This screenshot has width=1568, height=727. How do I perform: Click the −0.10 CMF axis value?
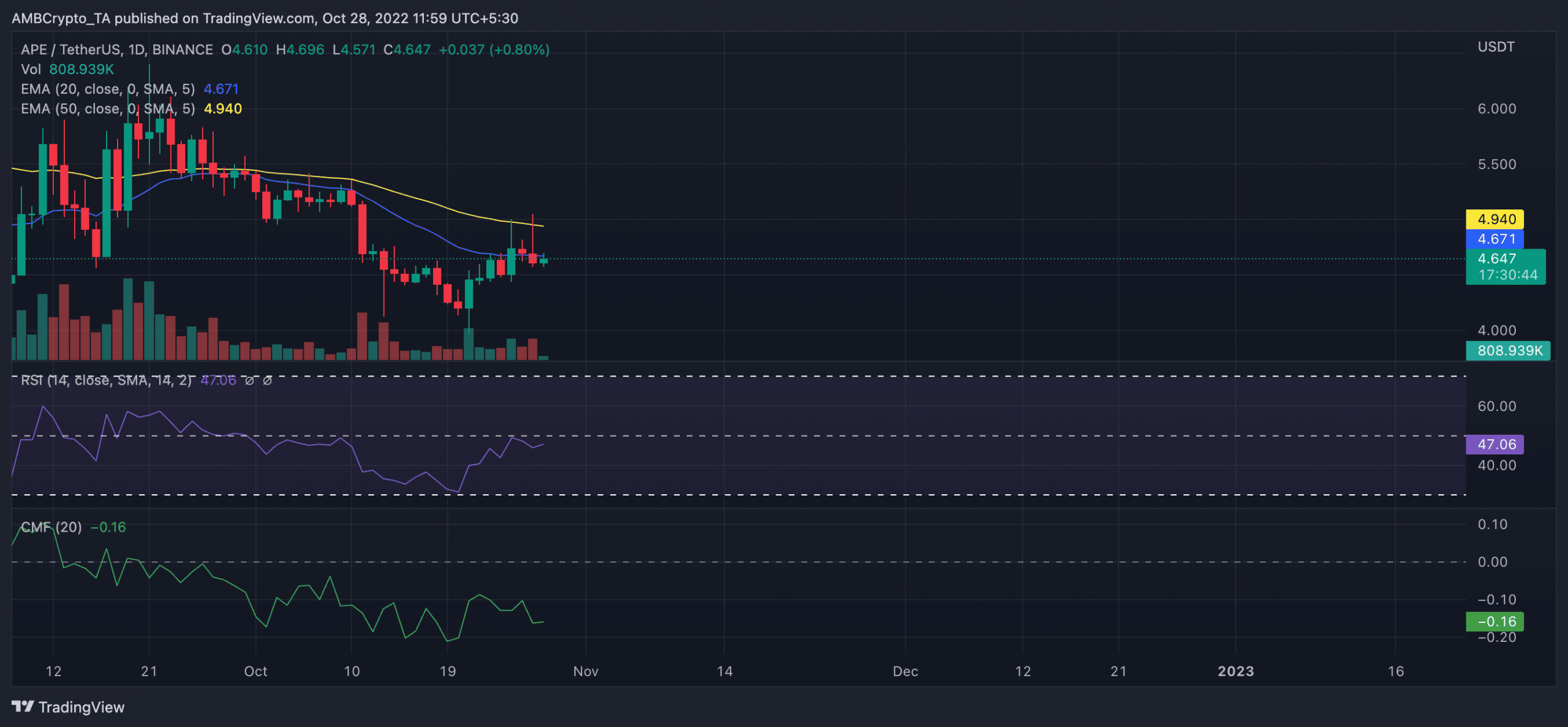(1497, 600)
